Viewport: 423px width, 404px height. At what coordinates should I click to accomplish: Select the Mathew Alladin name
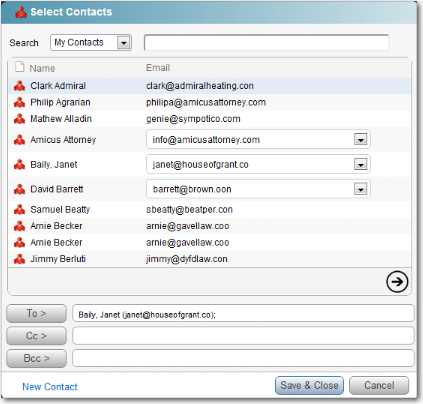(61, 119)
